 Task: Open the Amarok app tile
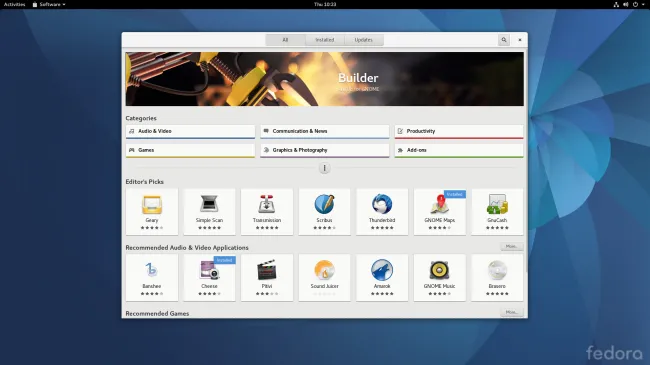coord(382,278)
